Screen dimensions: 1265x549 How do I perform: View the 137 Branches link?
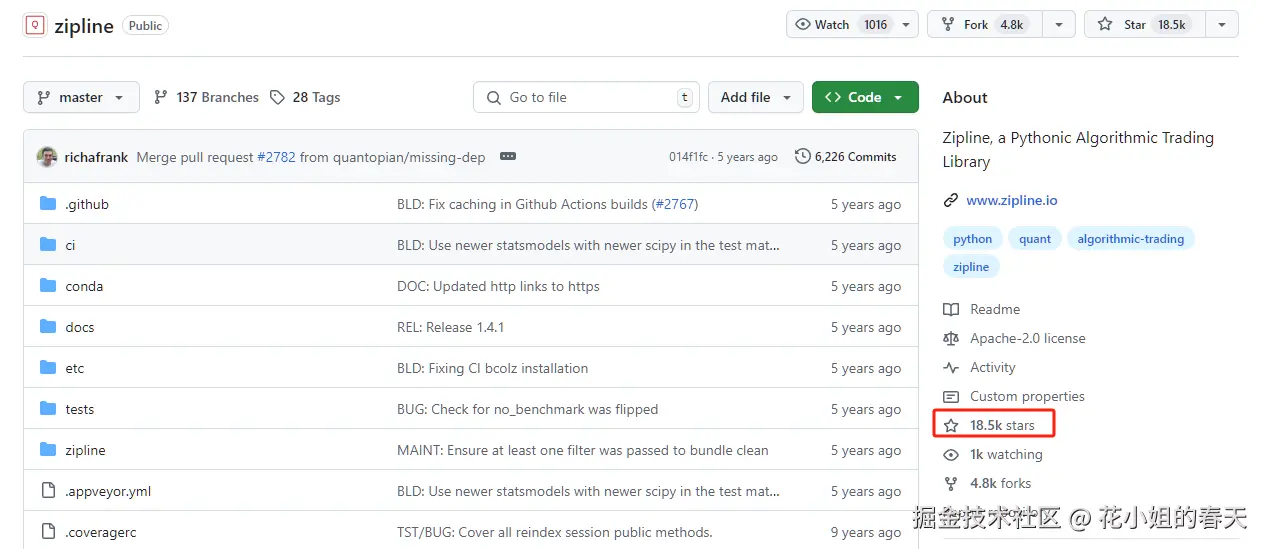(206, 97)
